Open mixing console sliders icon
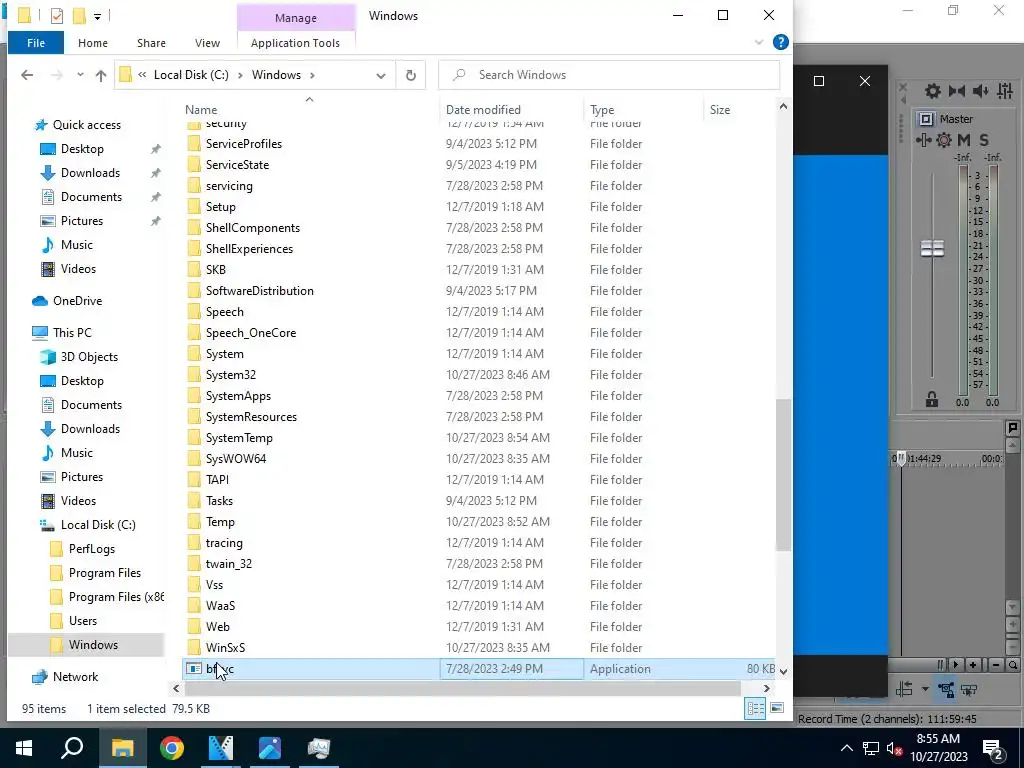 click(1005, 91)
